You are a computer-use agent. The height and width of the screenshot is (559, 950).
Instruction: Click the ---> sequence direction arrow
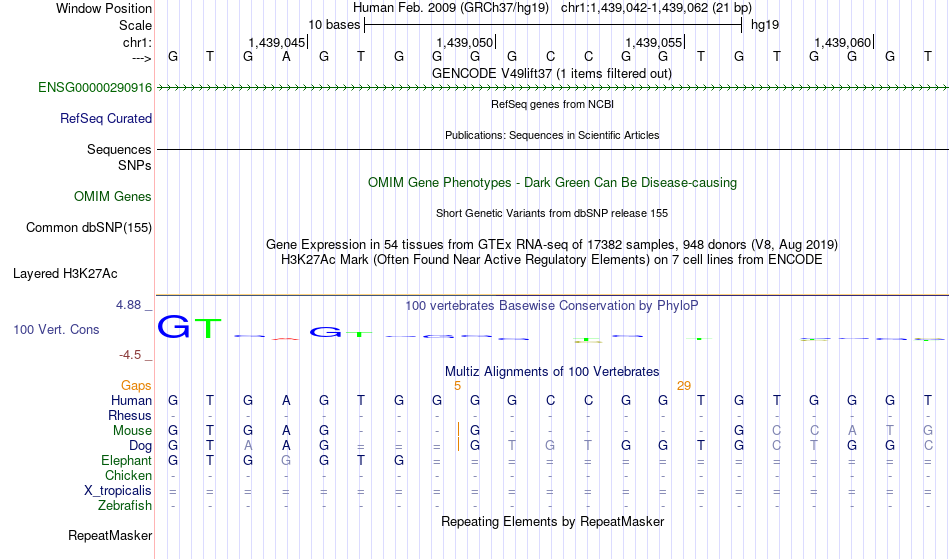pos(142,59)
